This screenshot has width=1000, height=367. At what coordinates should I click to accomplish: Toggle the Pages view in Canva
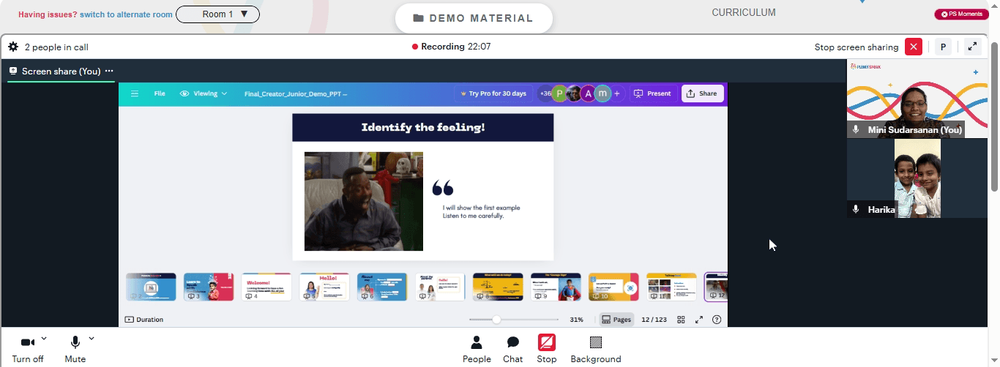point(616,319)
